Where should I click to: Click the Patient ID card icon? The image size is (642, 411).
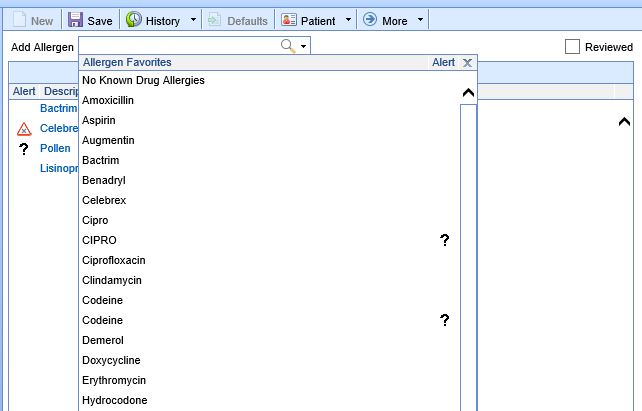pyautogui.click(x=289, y=20)
